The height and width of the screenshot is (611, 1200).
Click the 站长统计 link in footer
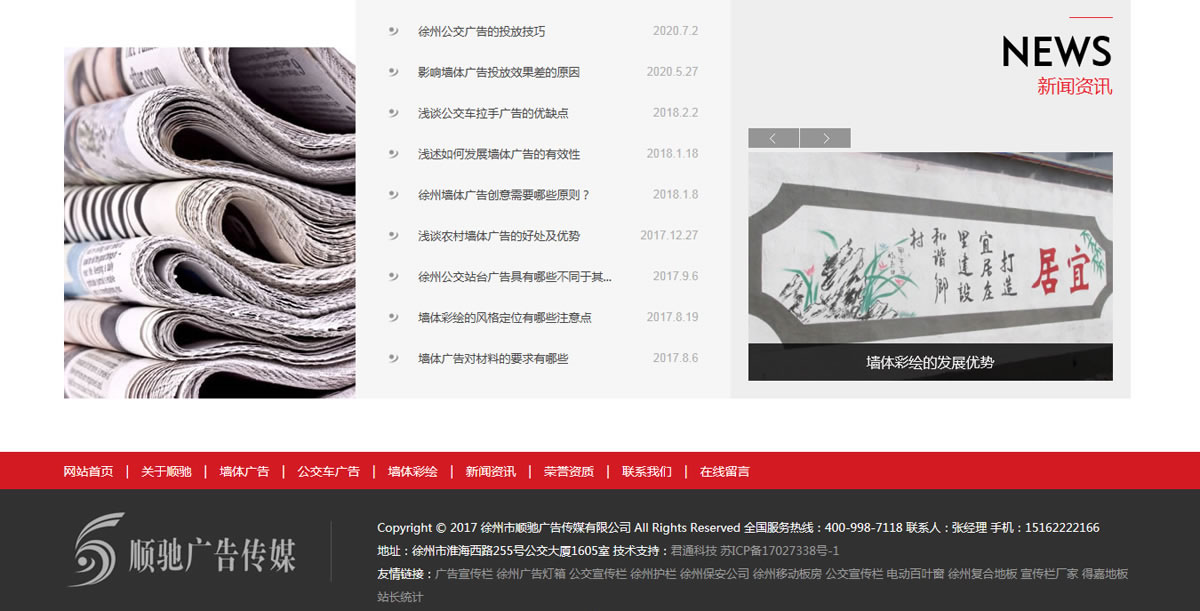[400, 597]
